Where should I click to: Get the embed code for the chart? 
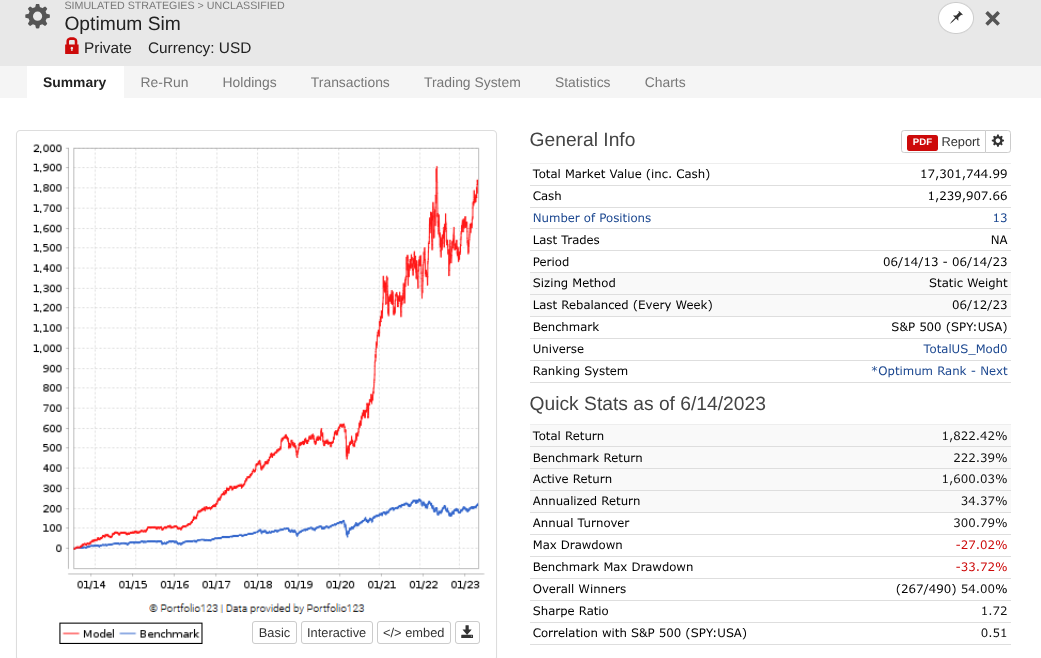pyautogui.click(x=414, y=633)
